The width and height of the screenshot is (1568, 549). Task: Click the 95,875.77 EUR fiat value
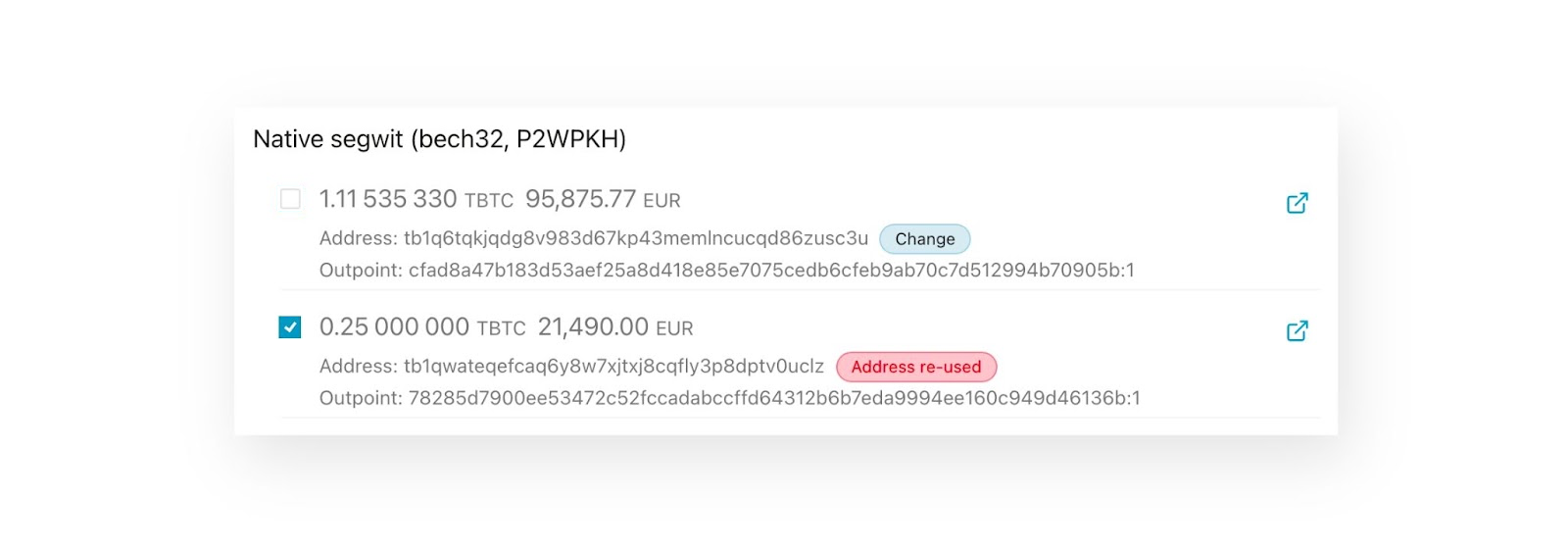point(603,200)
